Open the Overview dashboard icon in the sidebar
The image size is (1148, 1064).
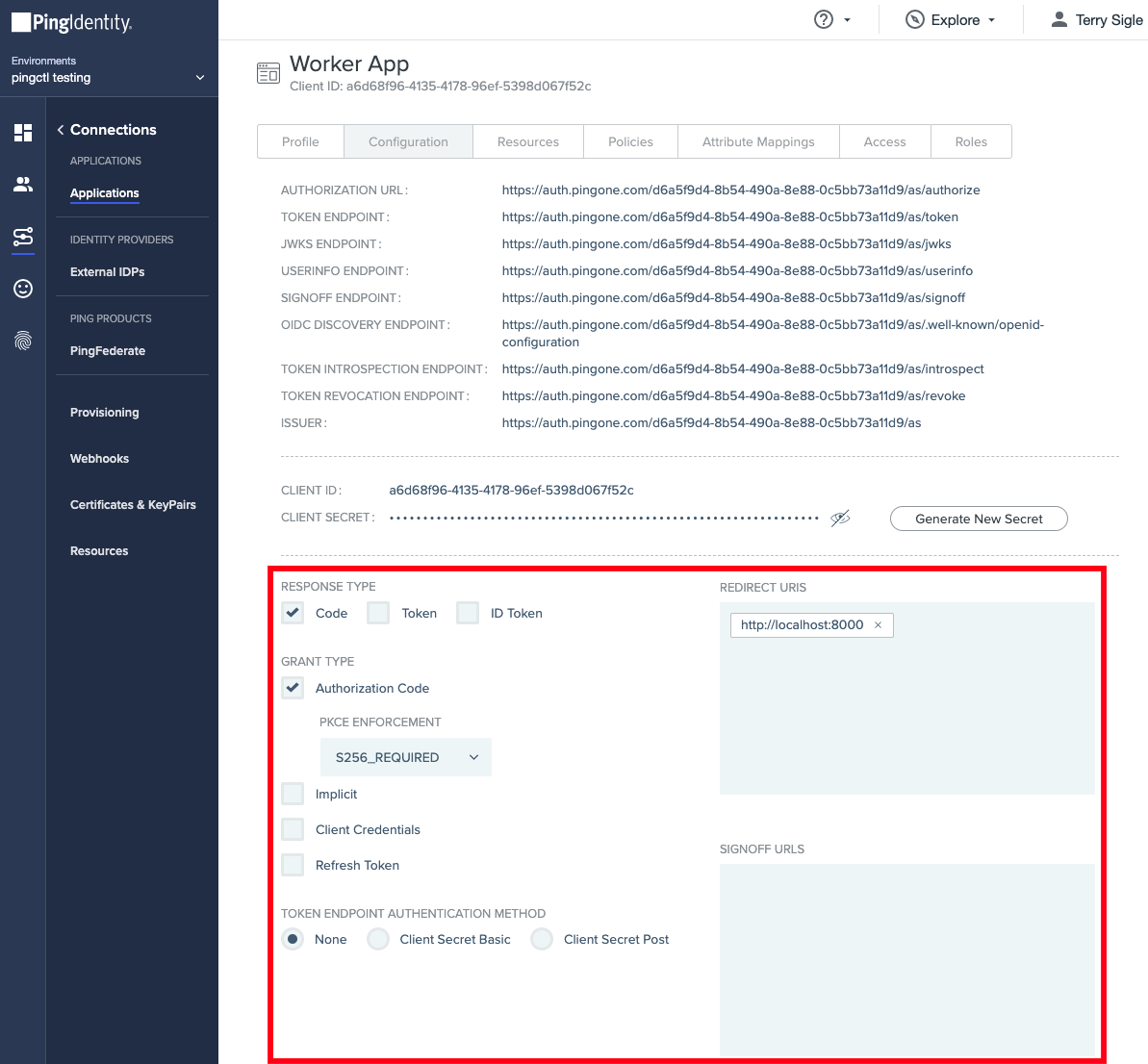tap(22, 133)
